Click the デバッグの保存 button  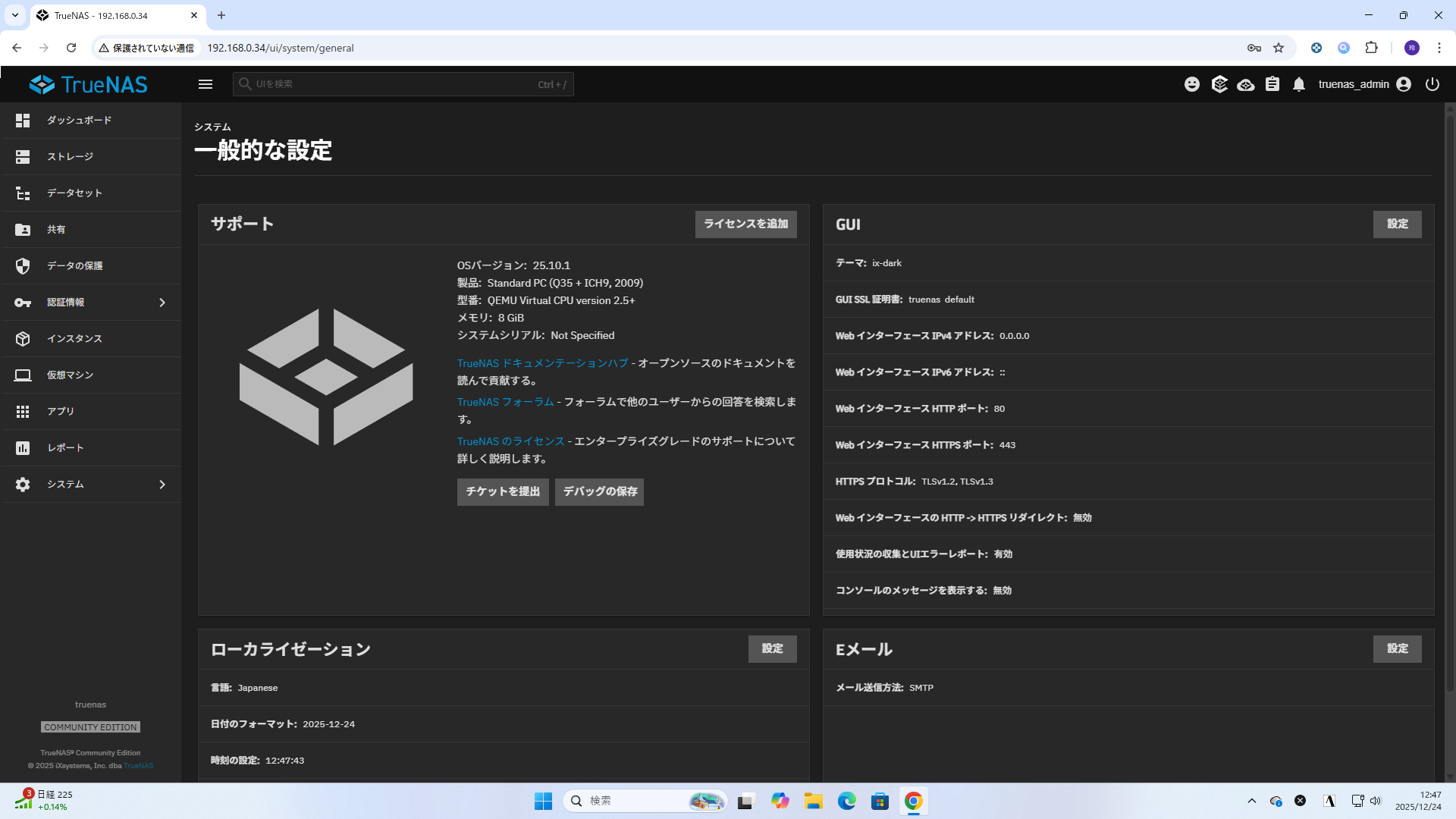(599, 492)
